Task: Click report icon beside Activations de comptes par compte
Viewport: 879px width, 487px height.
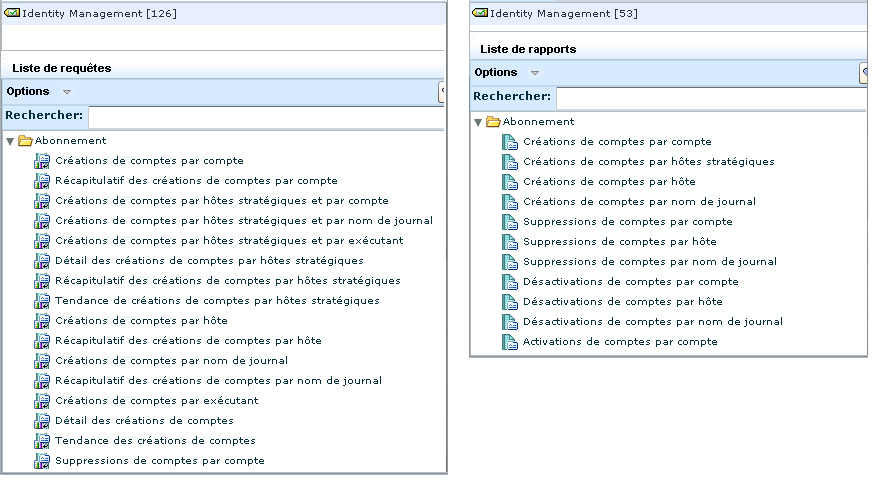Action: (509, 342)
